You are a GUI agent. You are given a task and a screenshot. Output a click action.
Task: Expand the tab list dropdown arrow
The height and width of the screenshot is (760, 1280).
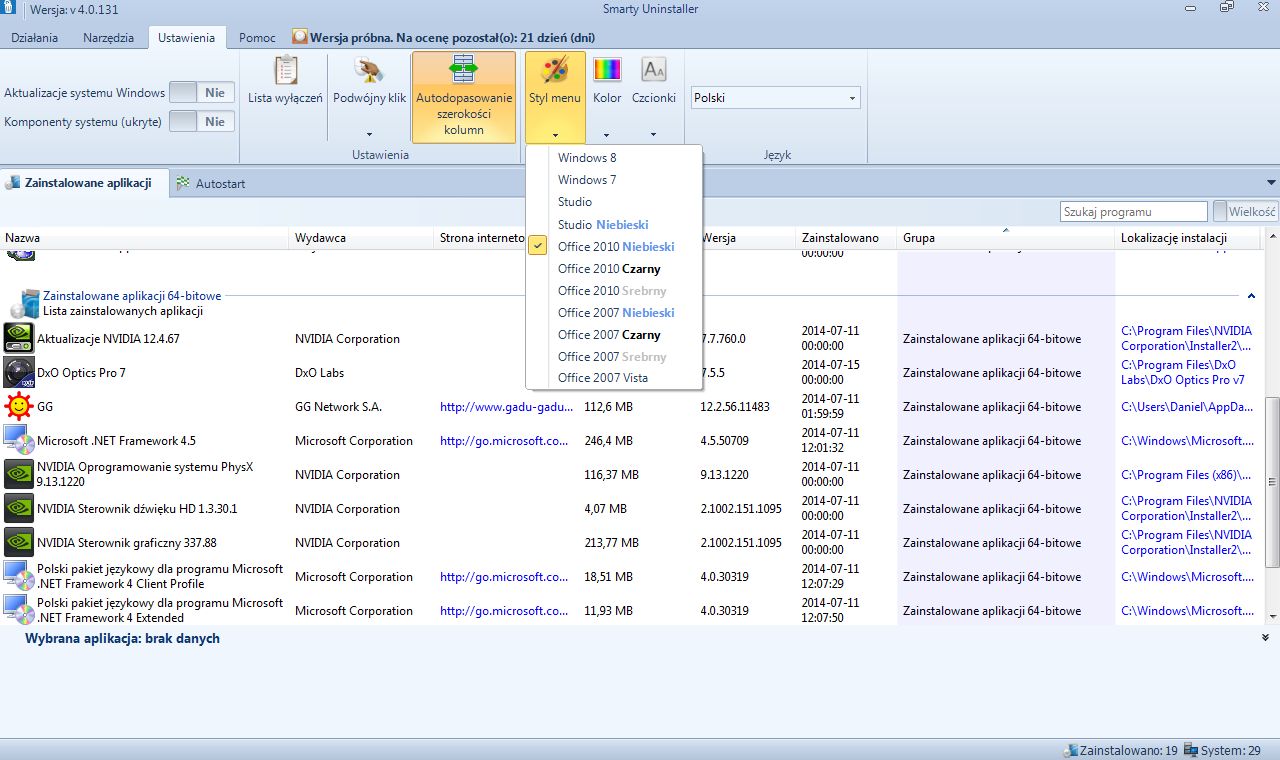click(1271, 183)
